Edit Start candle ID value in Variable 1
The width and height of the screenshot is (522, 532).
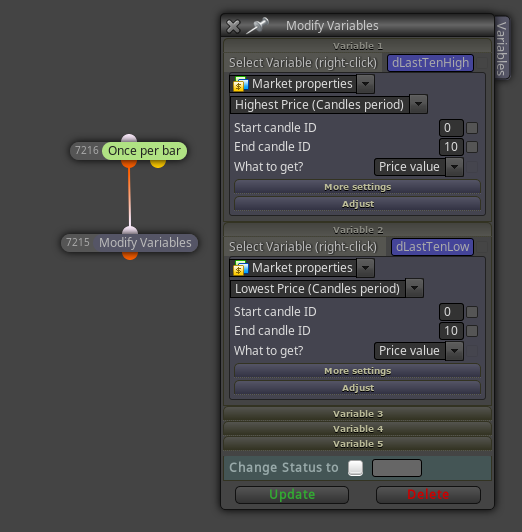[x=451, y=128]
